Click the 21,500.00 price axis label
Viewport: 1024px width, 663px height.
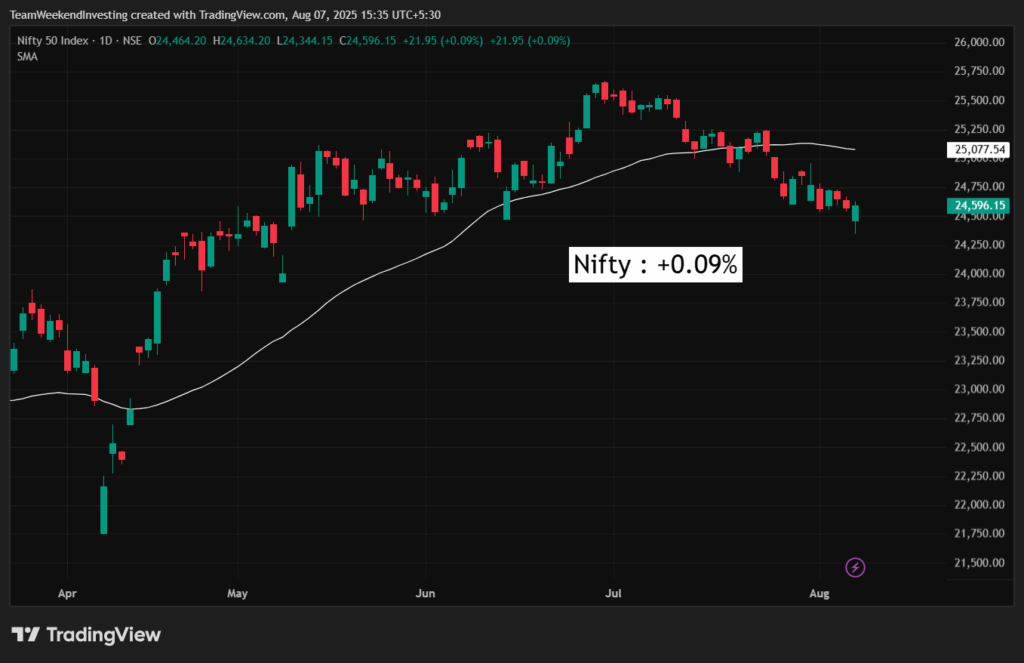[x=979, y=562]
